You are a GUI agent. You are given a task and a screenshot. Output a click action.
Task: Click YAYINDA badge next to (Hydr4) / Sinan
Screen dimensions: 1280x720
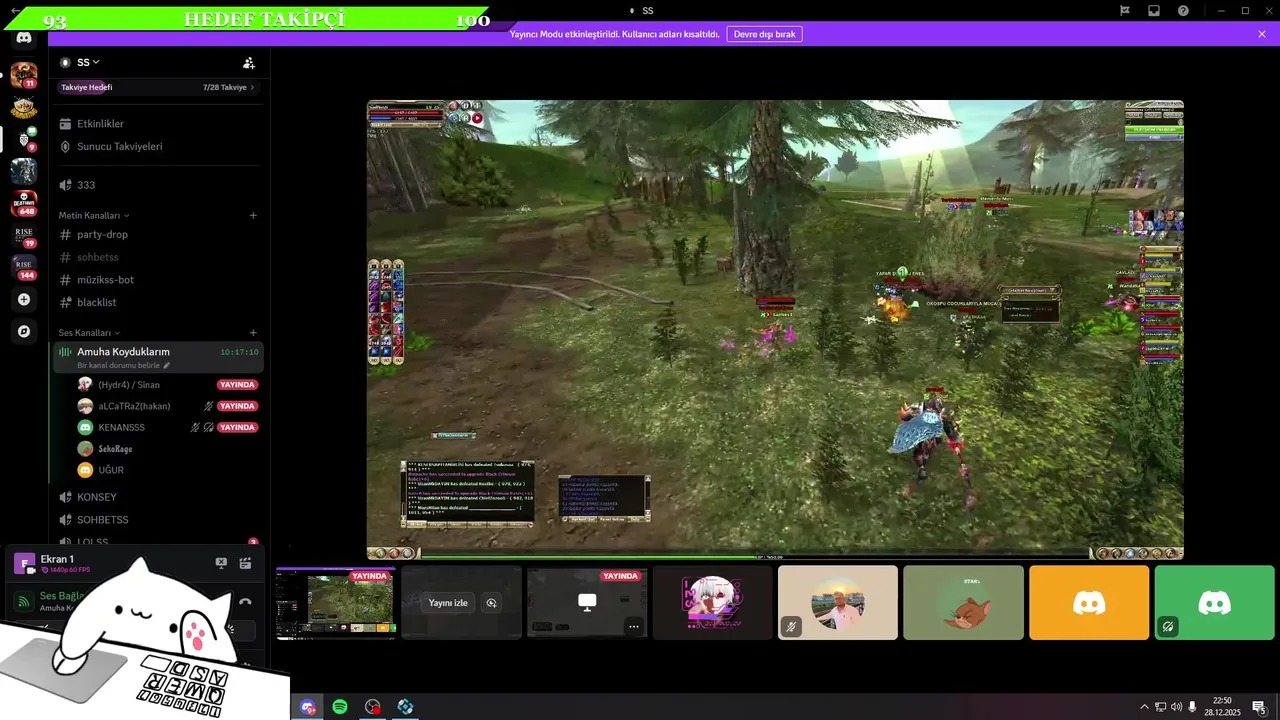(238, 385)
